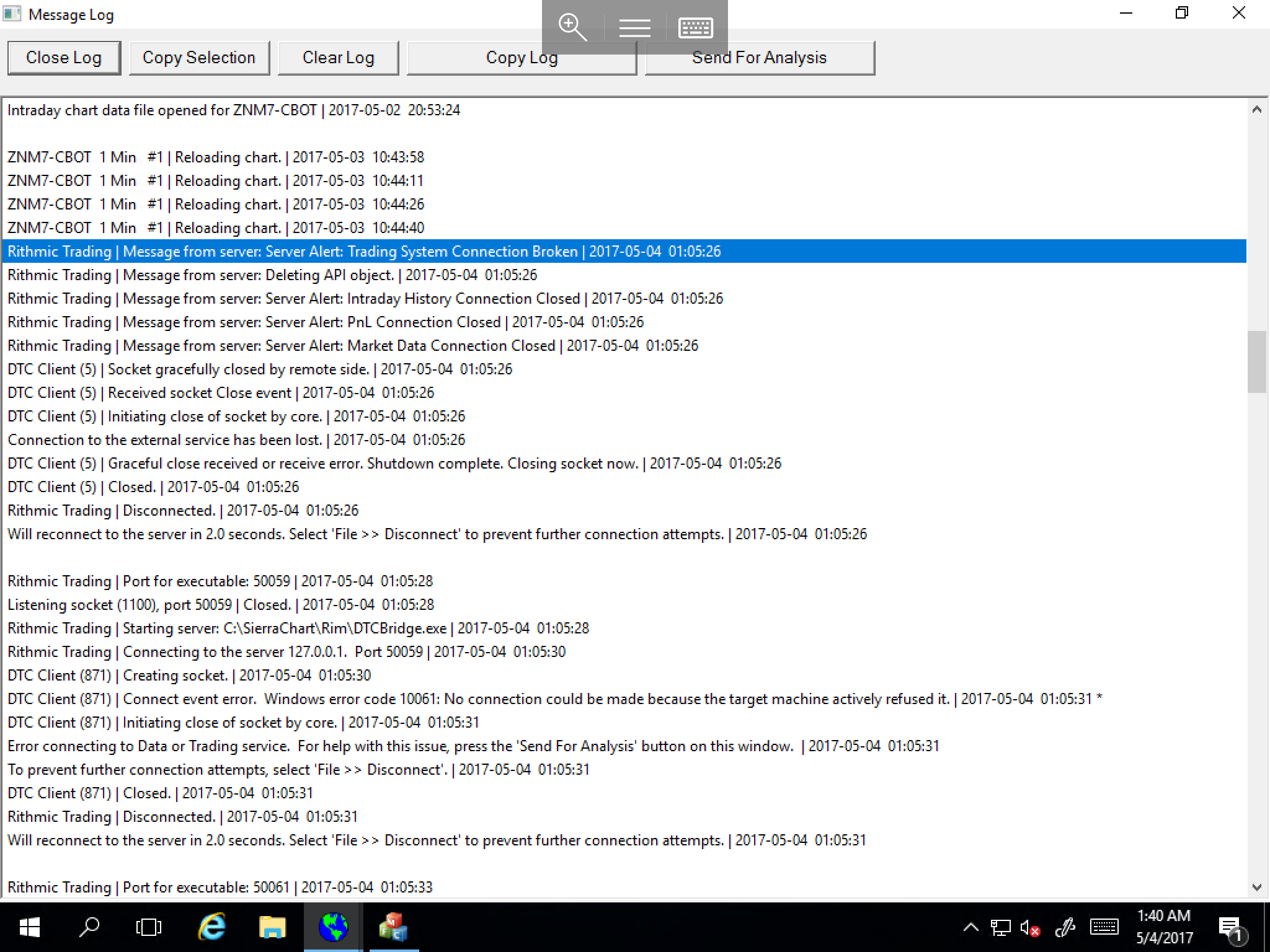1270x952 pixels.
Task: Show the on-screen keyboard from overlay
Action: tap(695, 28)
